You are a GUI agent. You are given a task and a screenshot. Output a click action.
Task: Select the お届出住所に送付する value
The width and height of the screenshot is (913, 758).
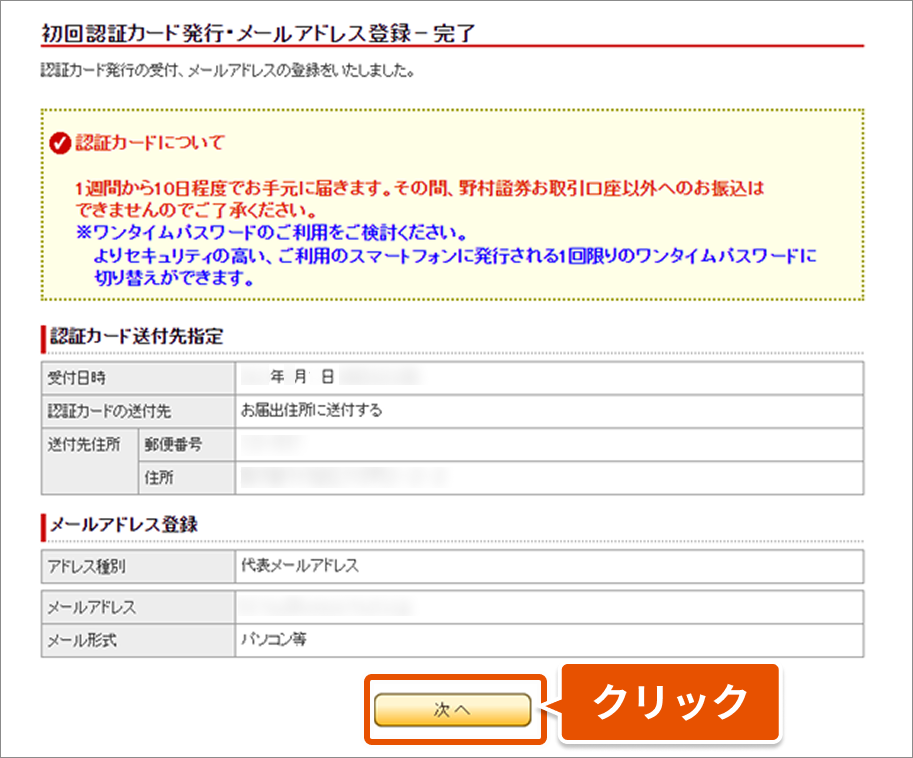pyautogui.click(x=312, y=410)
